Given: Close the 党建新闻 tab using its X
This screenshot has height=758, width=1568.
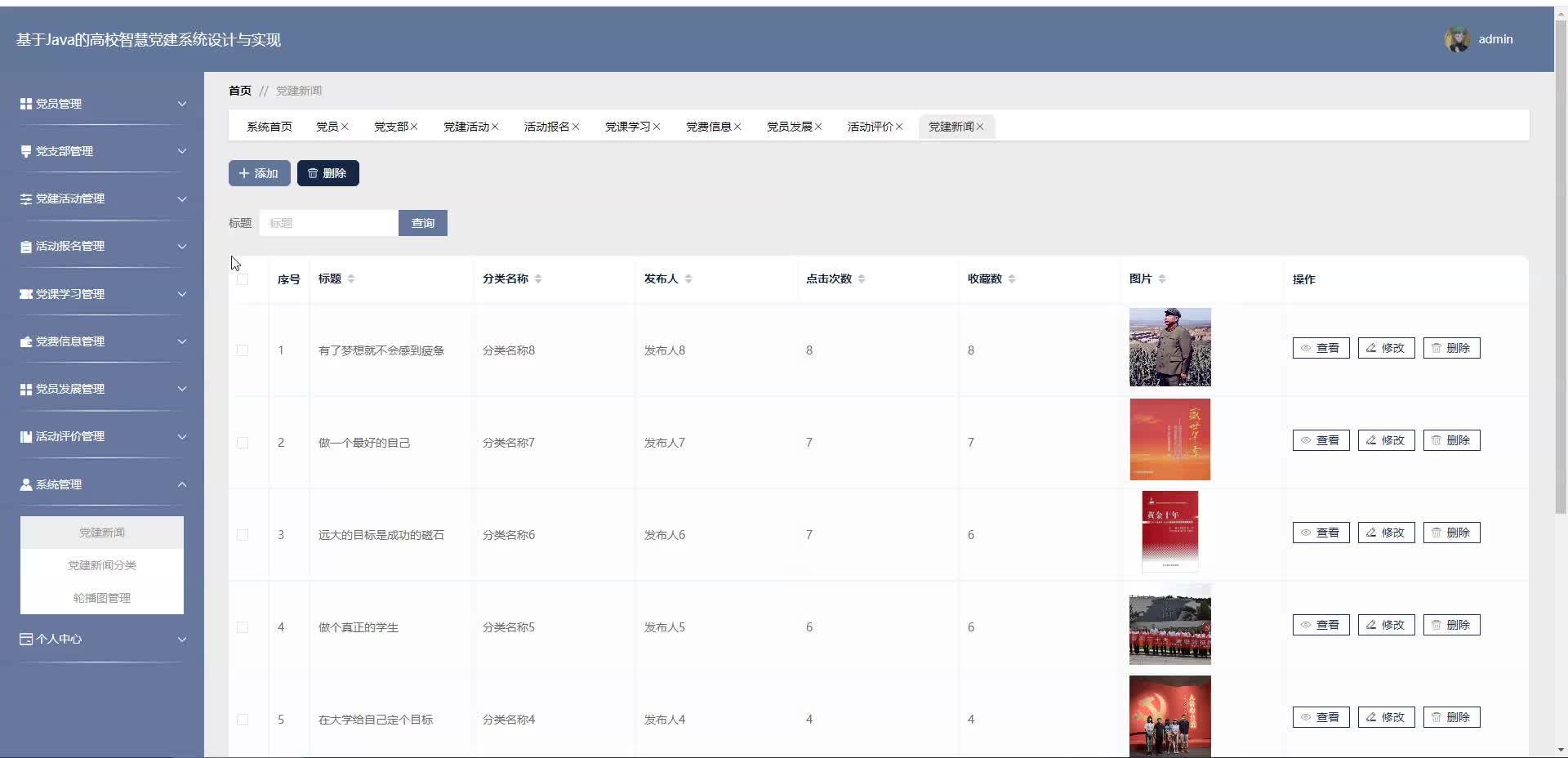Looking at the screenshot, I should tap(980, 127).
